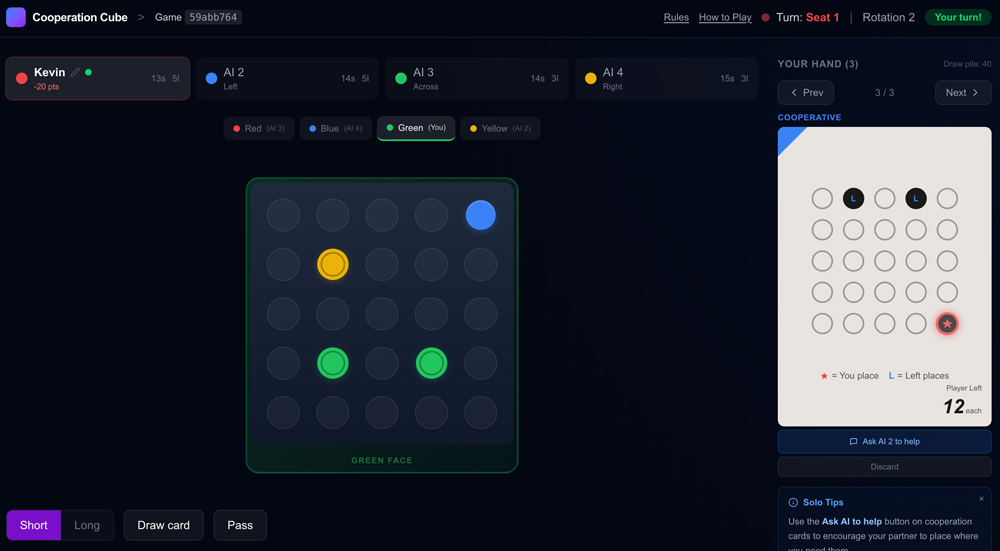This screenshot has height=551, width=1000.
Task: Open the Rules link
Action: tap(676, 17)
